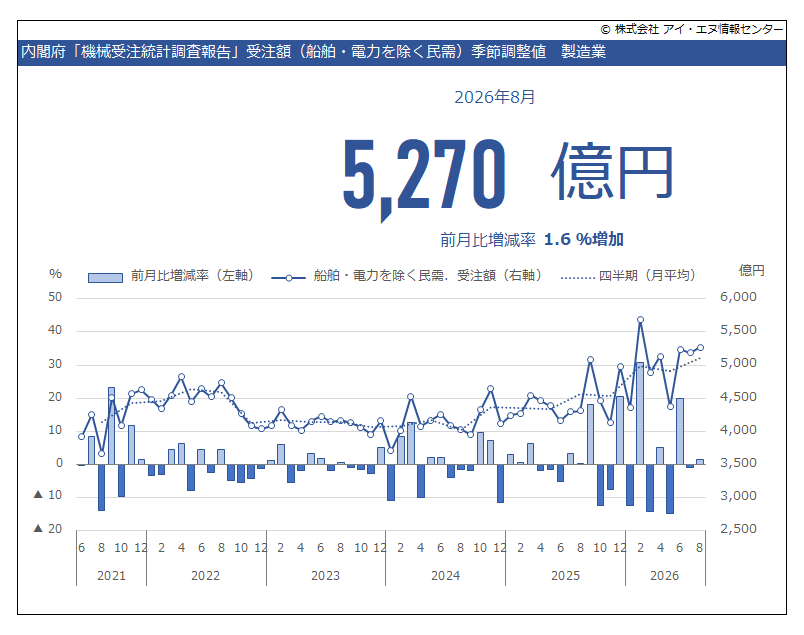Click the tallest positive bar at February 2026
The height and width of the screenshot is (635, 804).
pyautogui.click(x=640, y=413)
